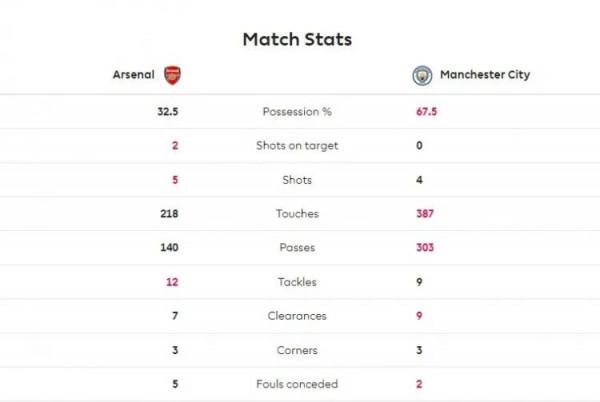Click the Shots on target label

[297, 145]
